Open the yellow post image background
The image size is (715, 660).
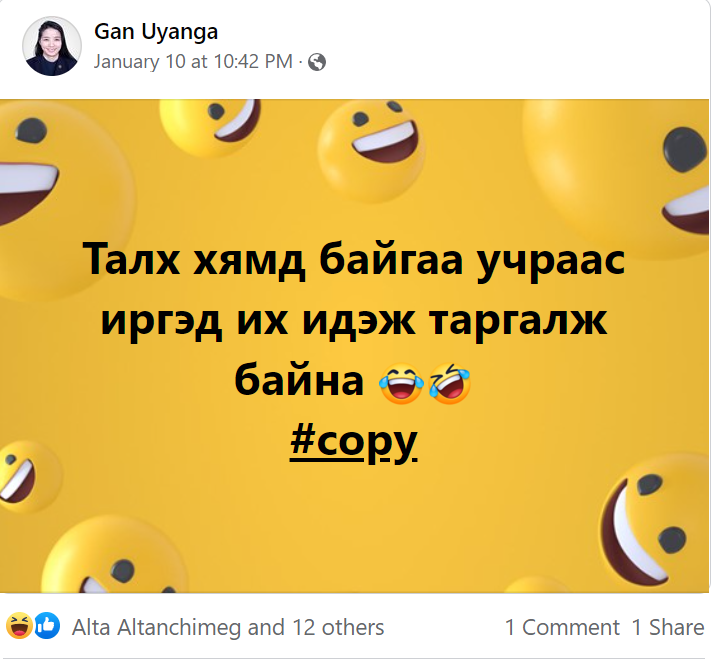355,346
